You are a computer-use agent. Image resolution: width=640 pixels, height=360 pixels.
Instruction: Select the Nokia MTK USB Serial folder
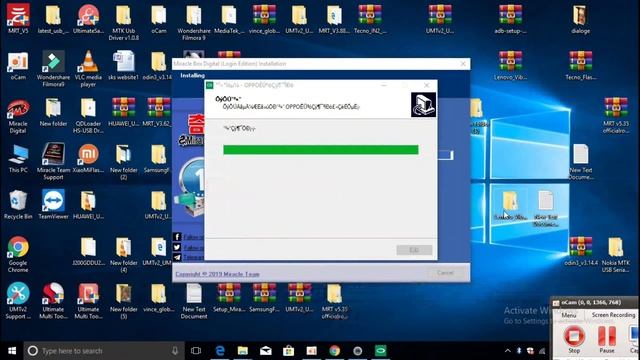tap(616, 255)
